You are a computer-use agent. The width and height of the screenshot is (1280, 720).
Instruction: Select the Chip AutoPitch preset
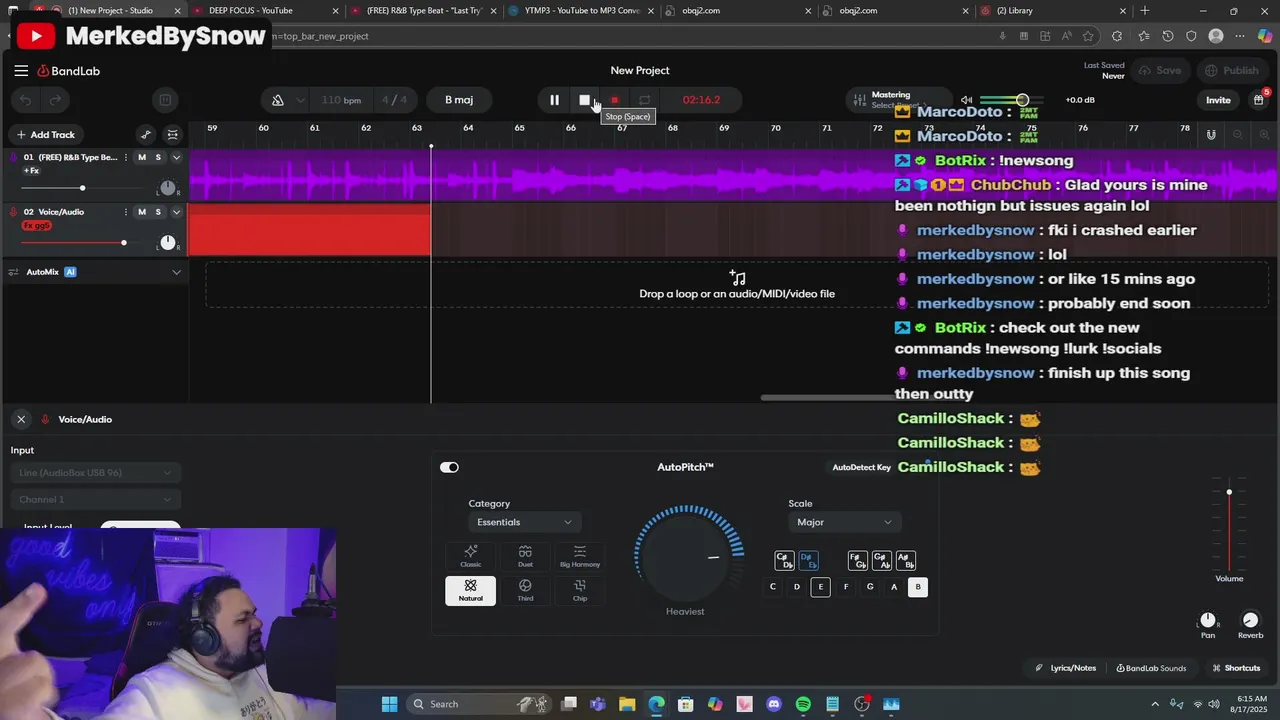[x=580, y=591]
